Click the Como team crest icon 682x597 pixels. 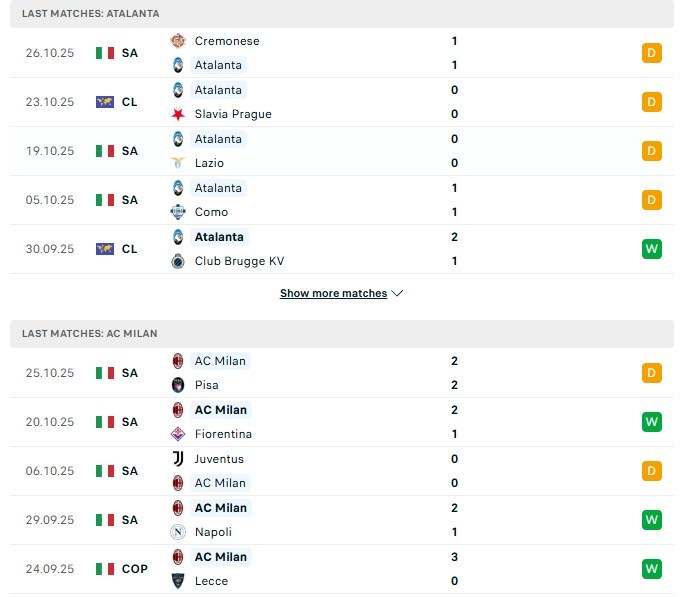[x=178, y=212]
